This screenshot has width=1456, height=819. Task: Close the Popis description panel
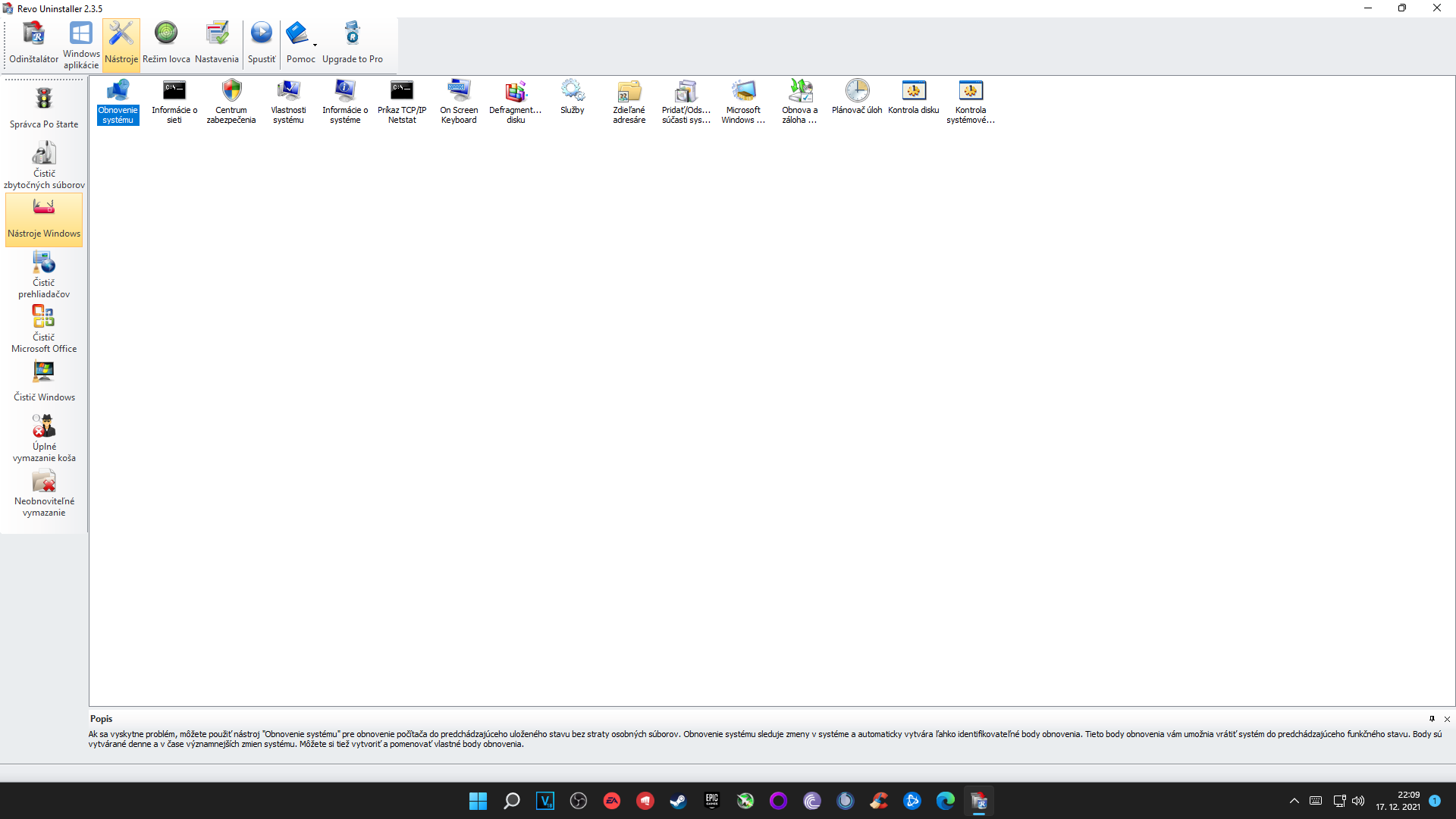pyautogui.click(x=1447, y=719)
